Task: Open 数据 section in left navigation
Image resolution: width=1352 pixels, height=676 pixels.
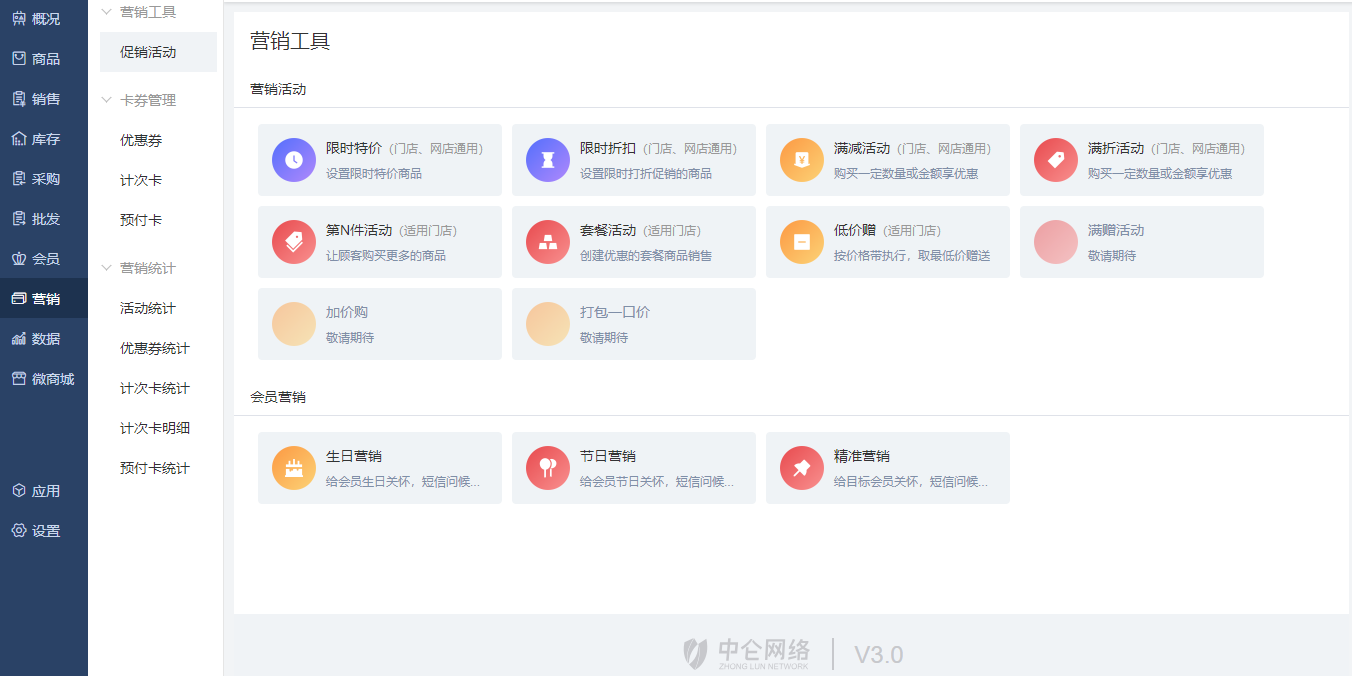Action: click(44, 339)
